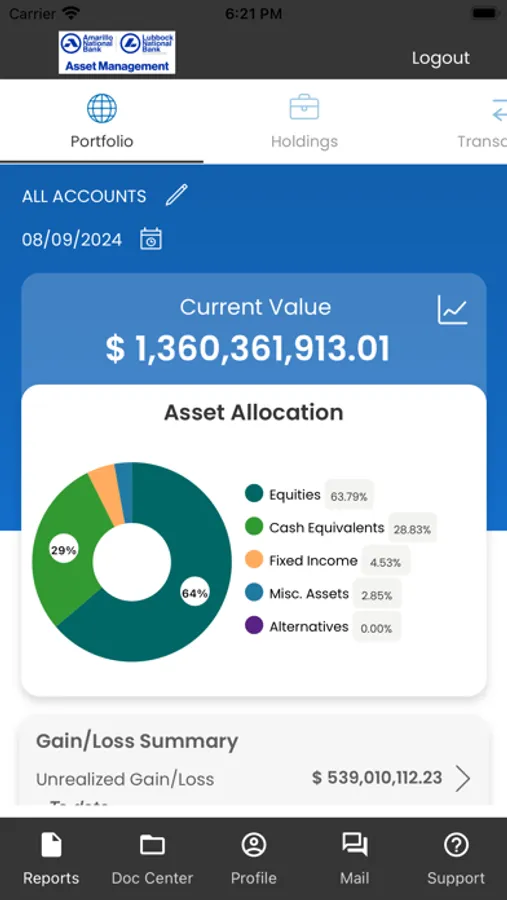
Task: Select the date 08/09/2024
Action: (72, 239)
